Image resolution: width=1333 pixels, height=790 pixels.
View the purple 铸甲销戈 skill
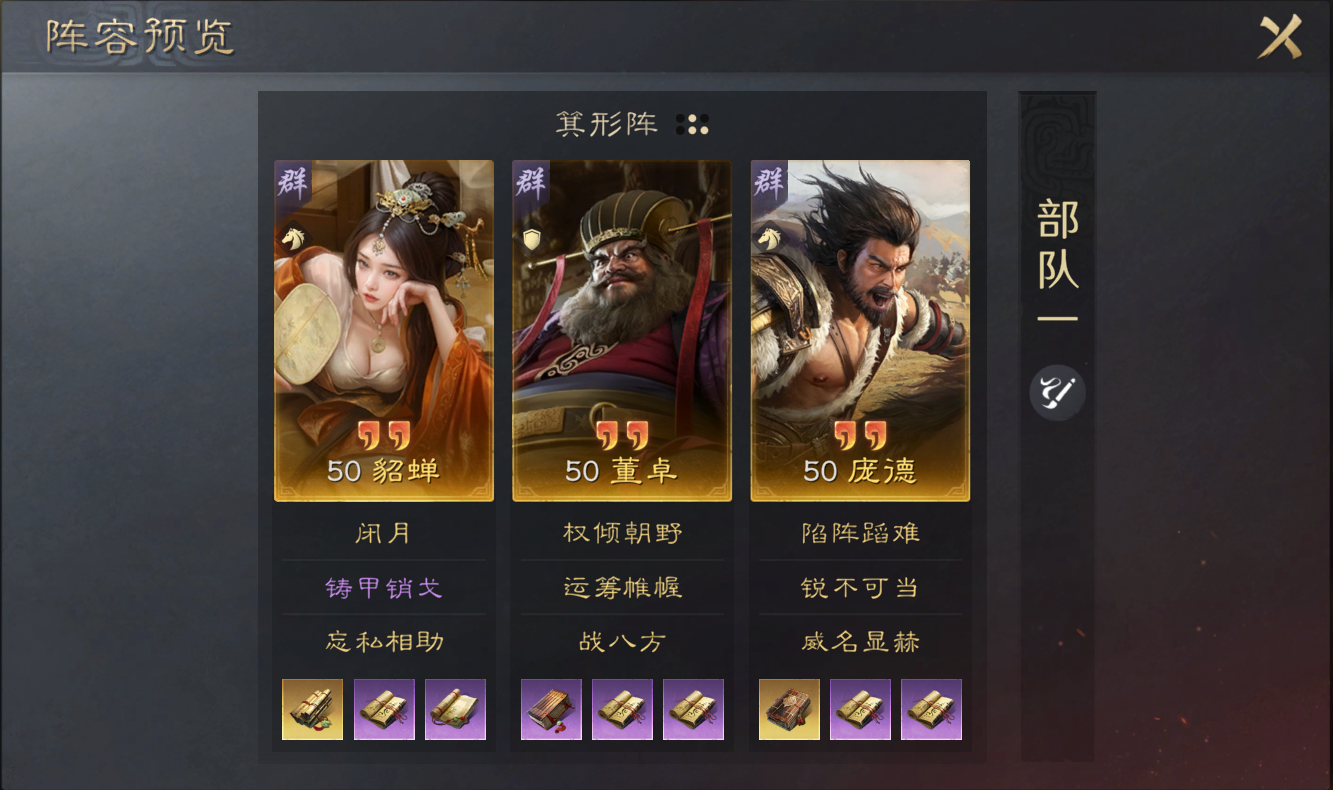point(384,587)
